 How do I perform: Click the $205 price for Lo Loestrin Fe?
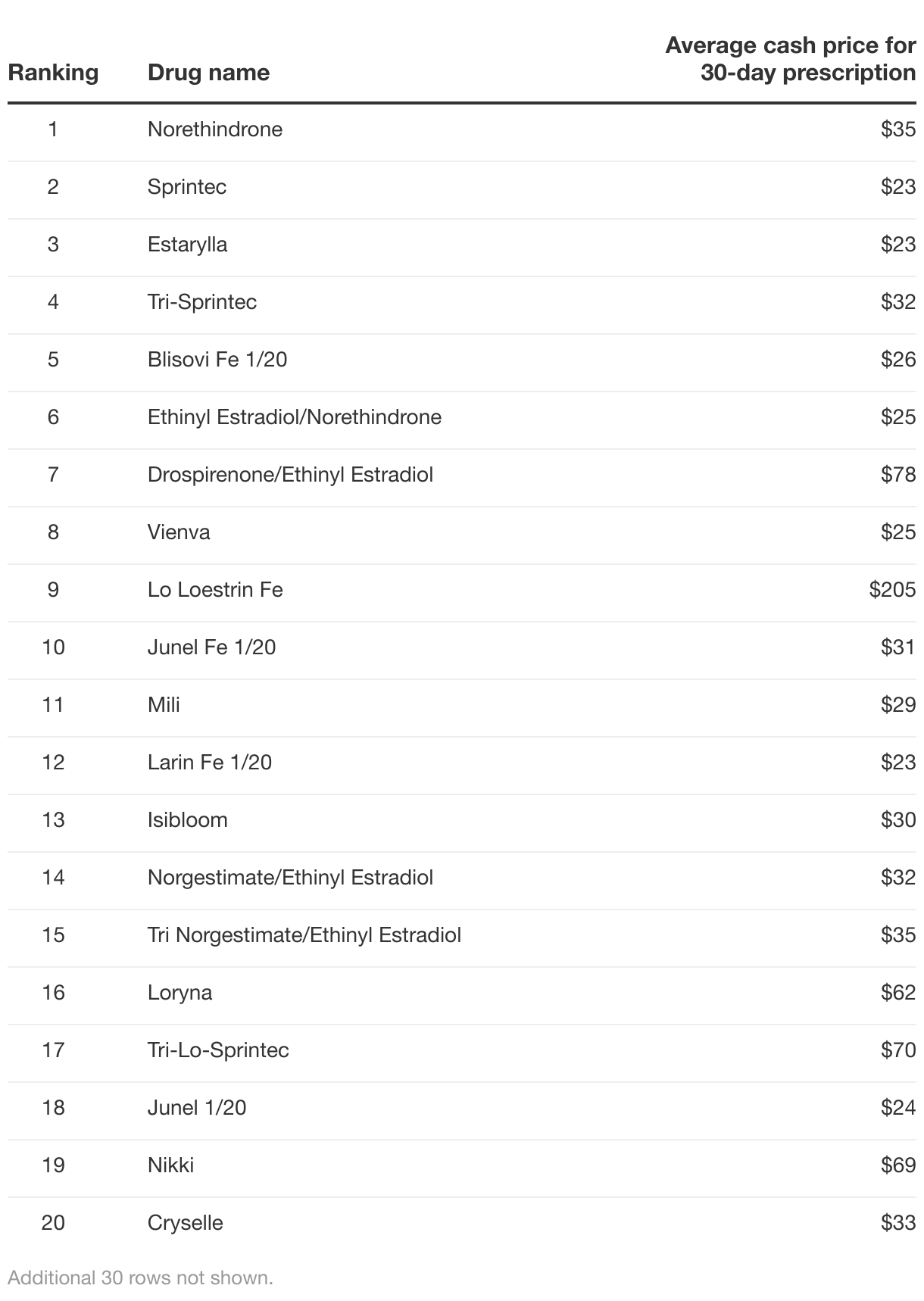pyautogui.click(x=892, y=590)
